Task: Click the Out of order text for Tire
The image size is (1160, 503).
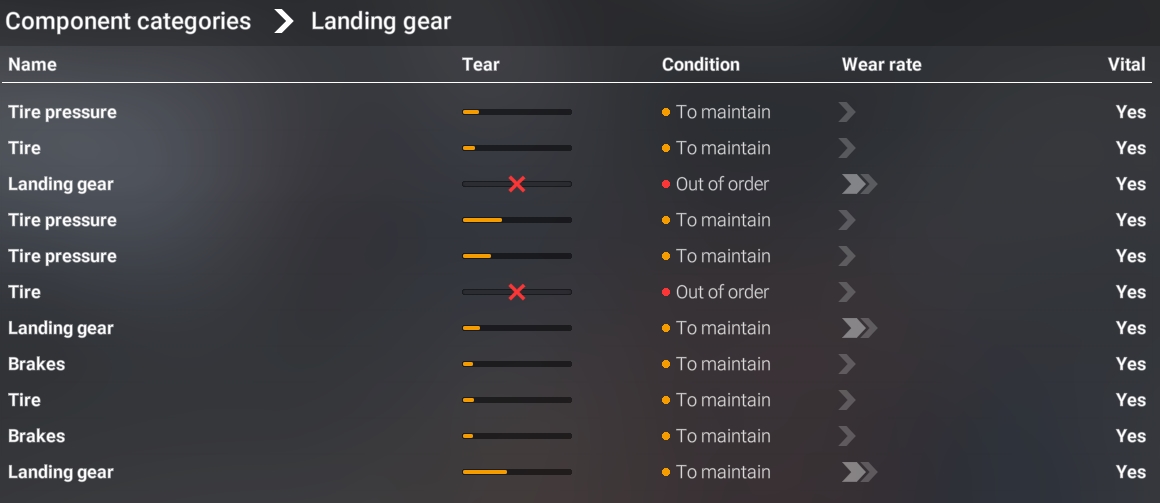Action: (x=722, y=292)
